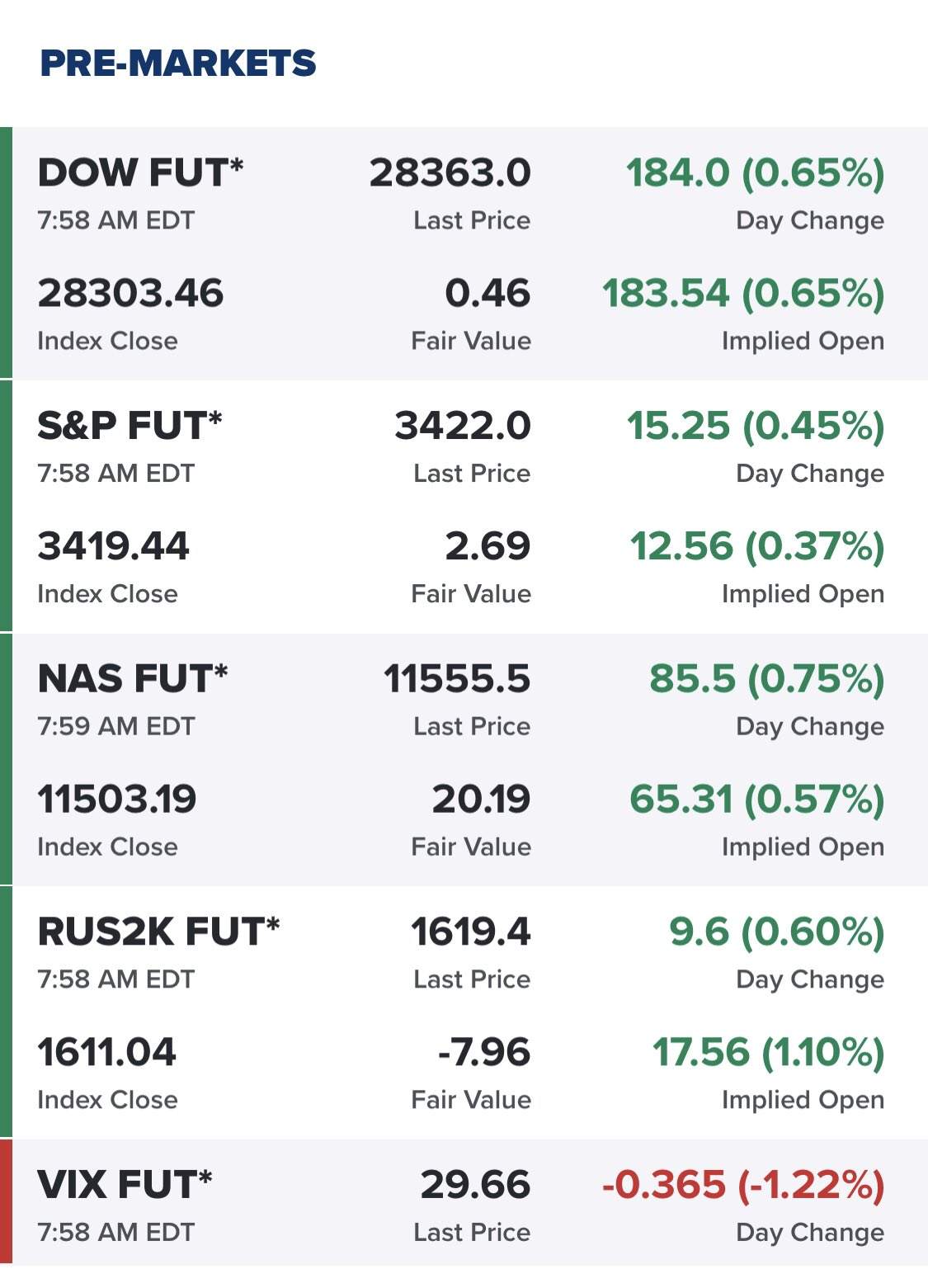Click Nasdaq last price 11555.5
The image size is (928, 1288).
click(x=457, y=679)
